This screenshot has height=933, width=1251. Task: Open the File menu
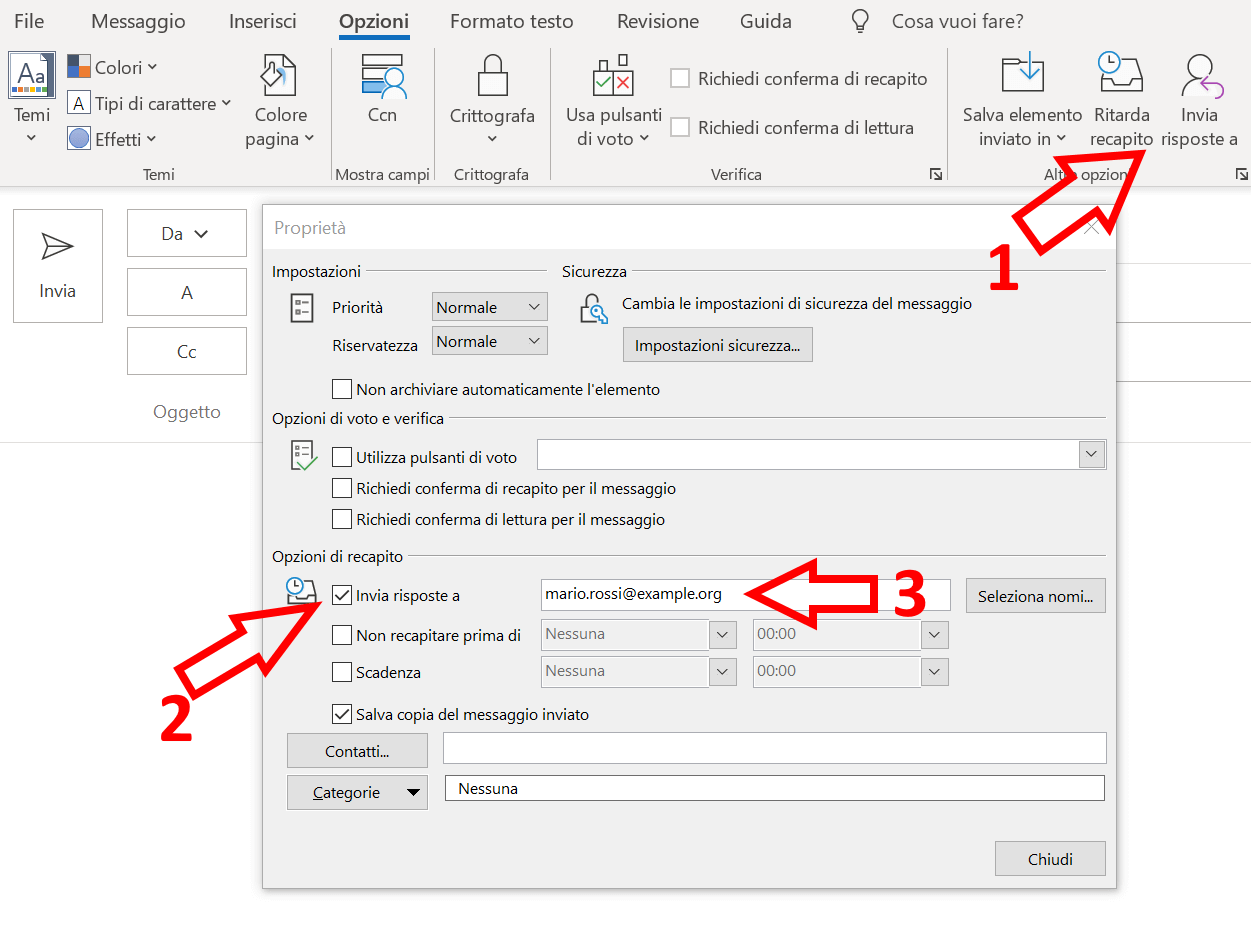[29, 21]
